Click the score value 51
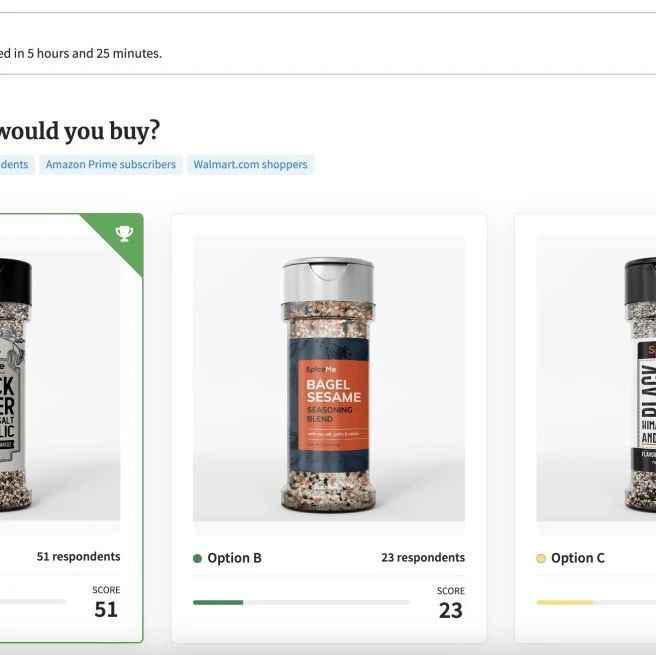This screenshot has width=656, height=655. 106,609
